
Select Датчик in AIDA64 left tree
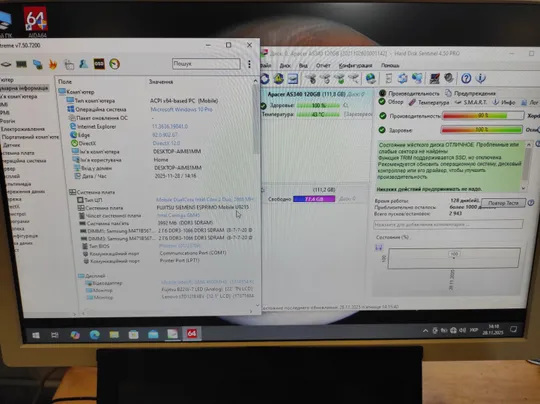pyautogui.click(x=11, y=145)
